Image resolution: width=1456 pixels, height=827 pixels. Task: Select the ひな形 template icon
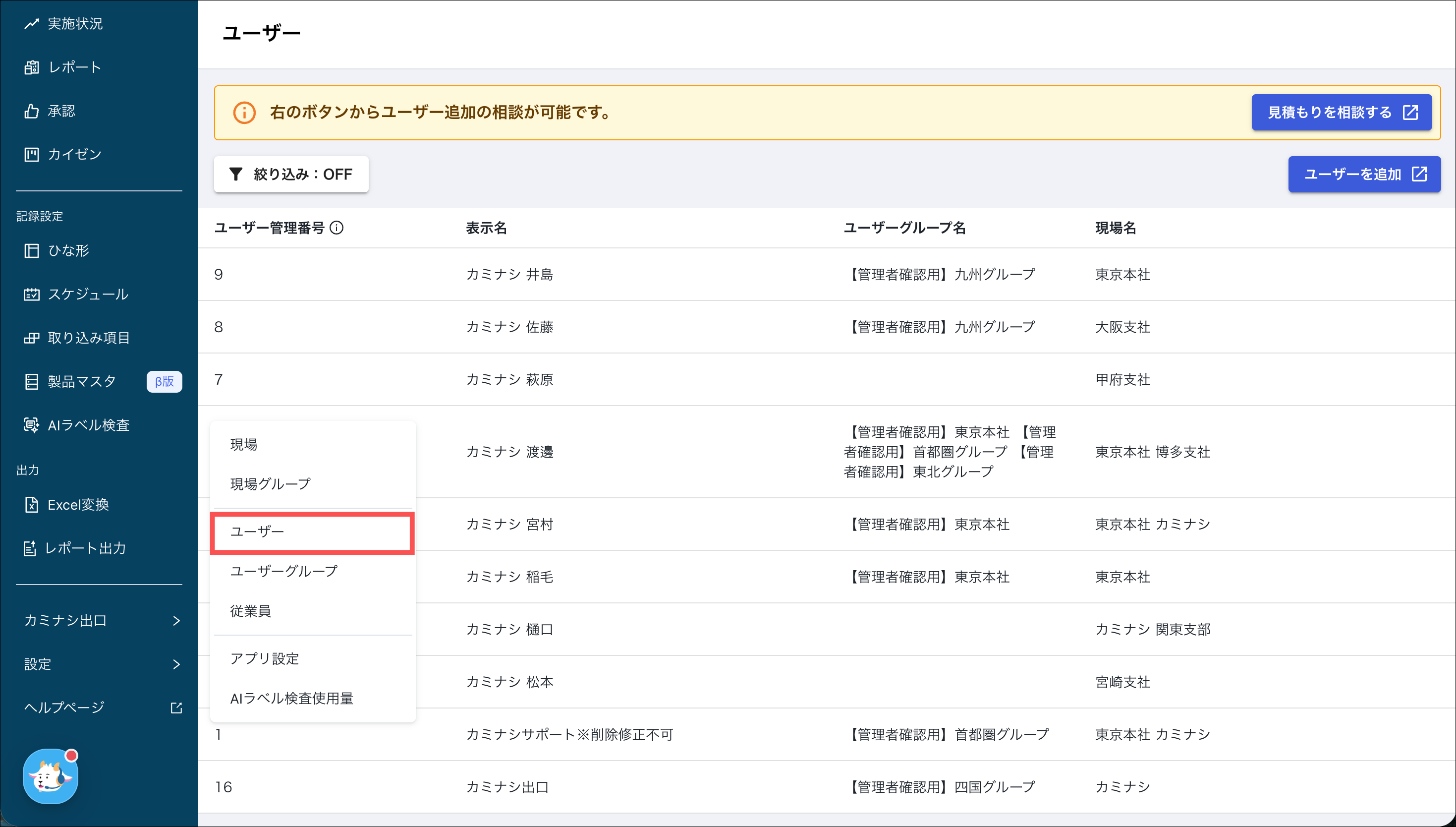pos(31,250)
